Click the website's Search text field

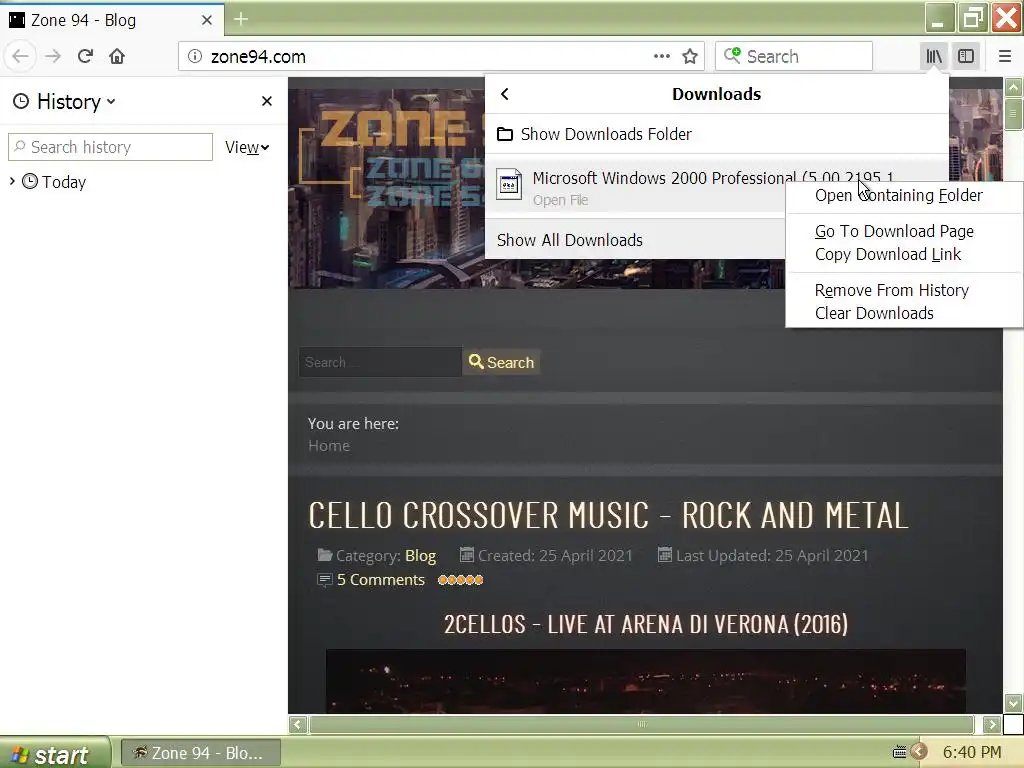click(x=380, y=362)
